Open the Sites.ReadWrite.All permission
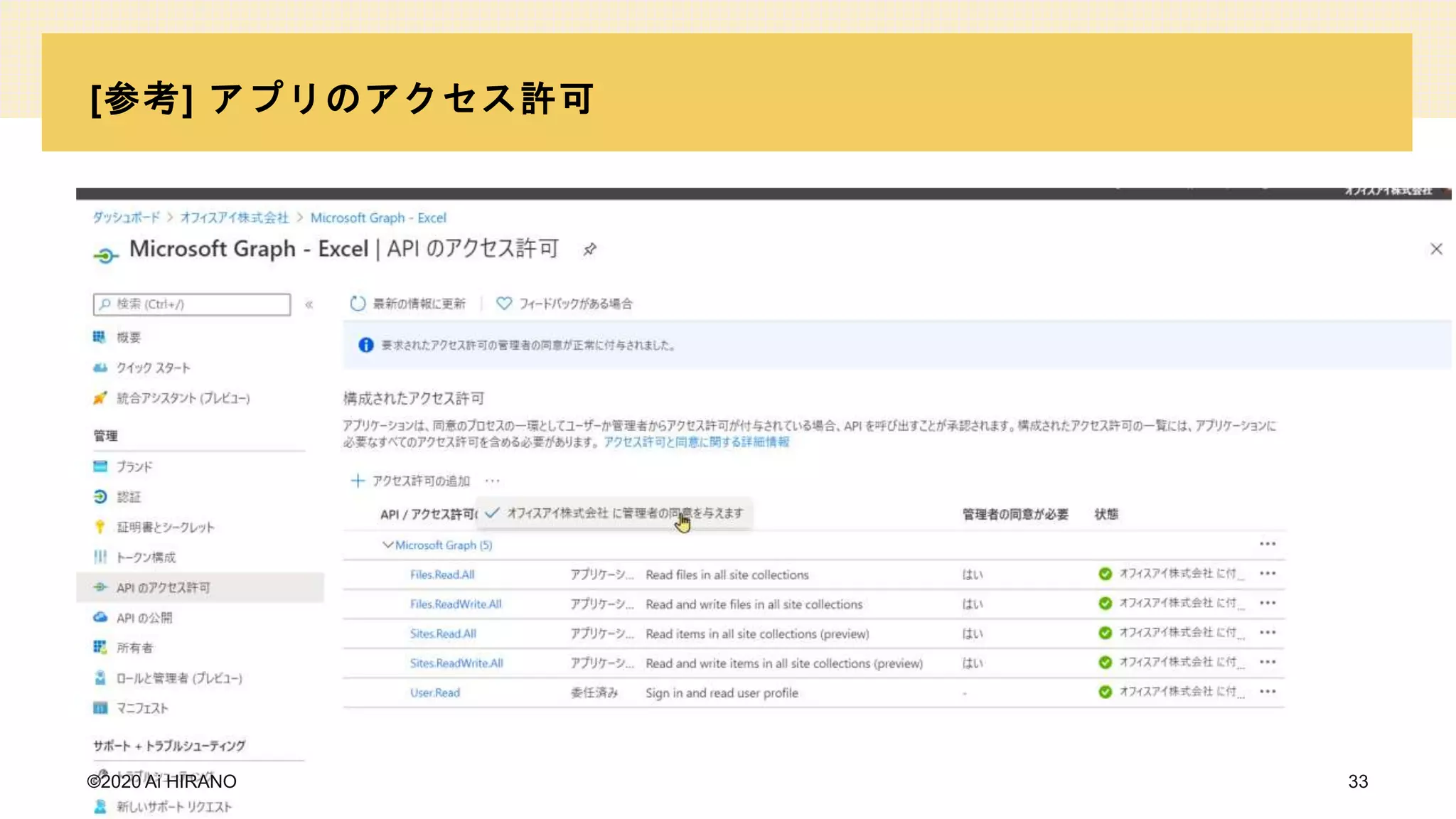 (x=456, y=663)
